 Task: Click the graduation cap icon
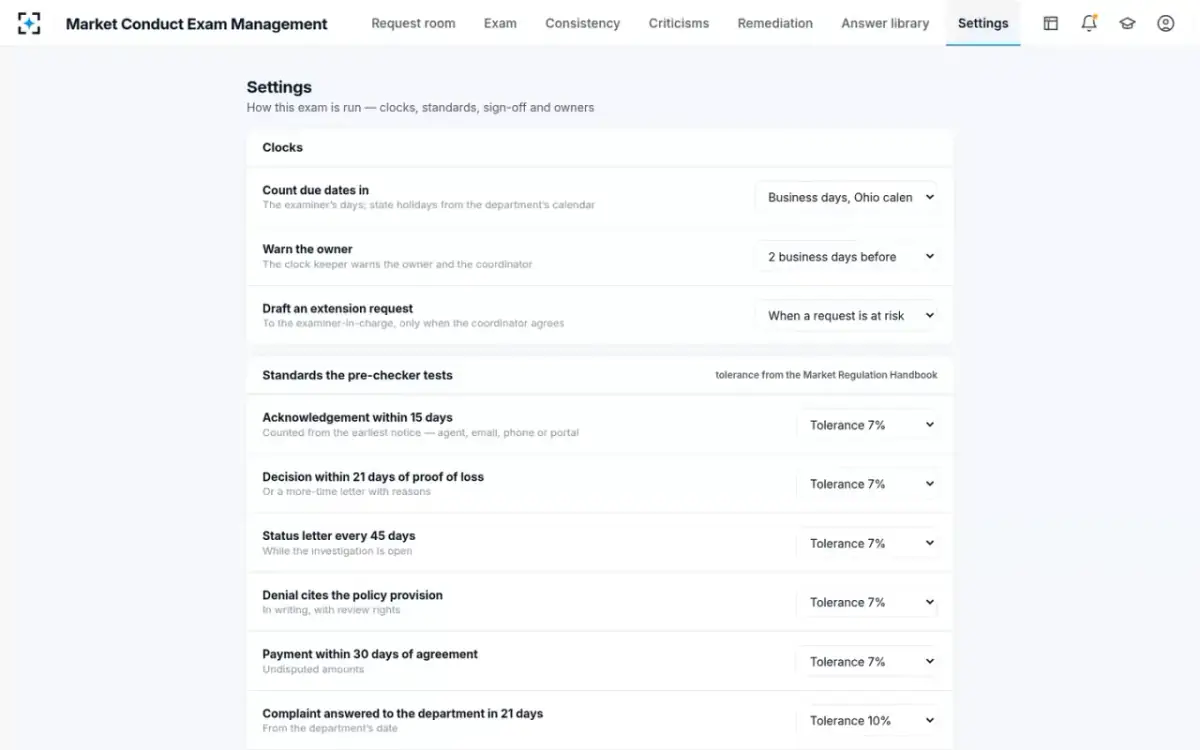pyautogui.click(x=1127, y=23)
